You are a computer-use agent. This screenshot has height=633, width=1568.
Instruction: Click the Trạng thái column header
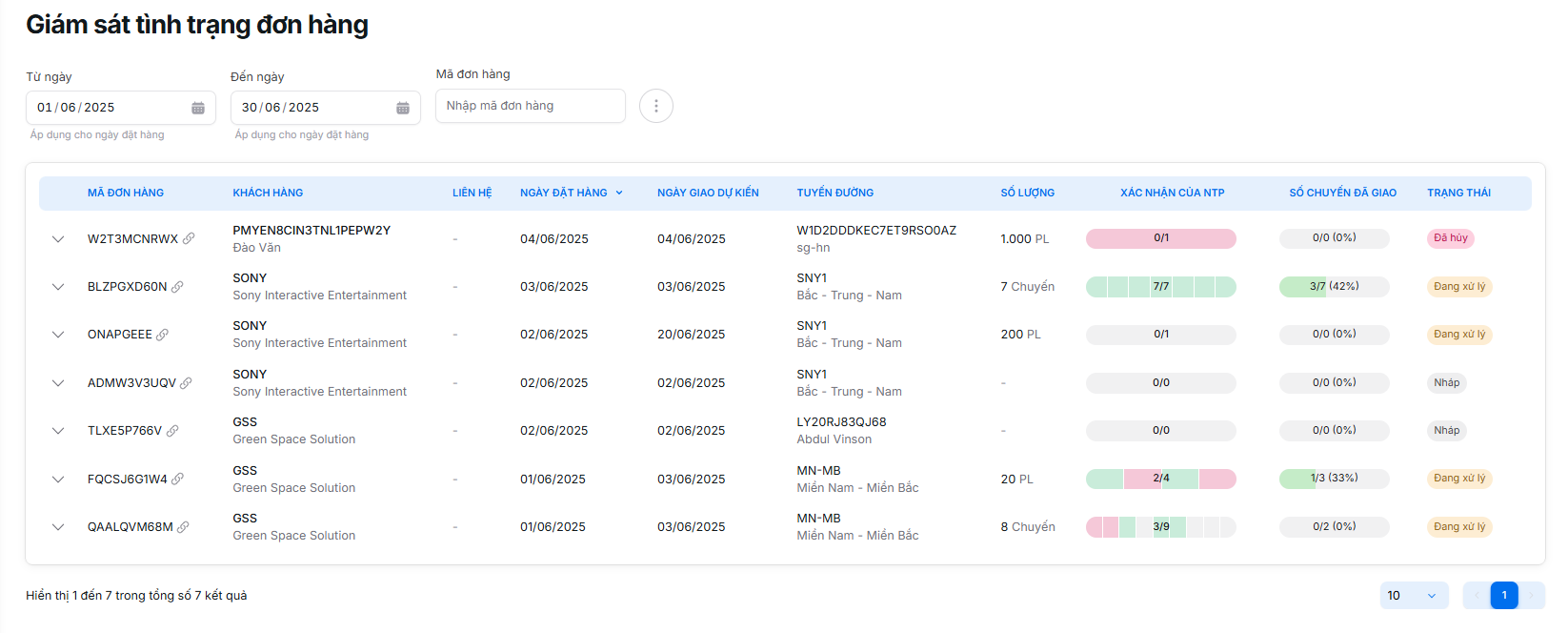1458,193
